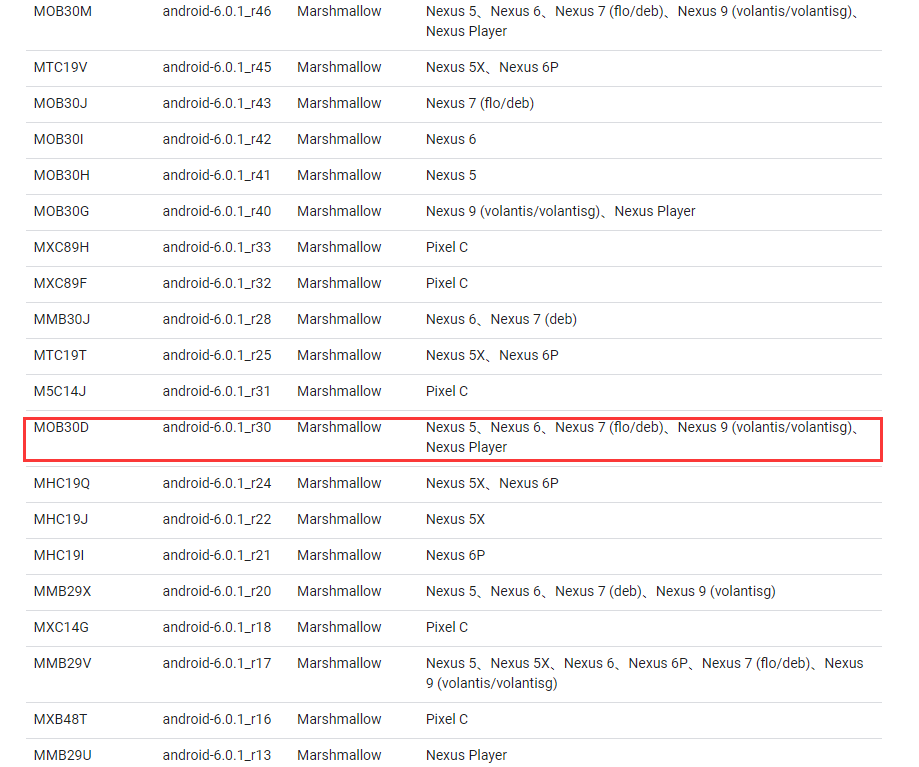Viewport: 919px width, 767px height.
Task: Select tag android-6.0.1_r45
Action: coord(217,67)
